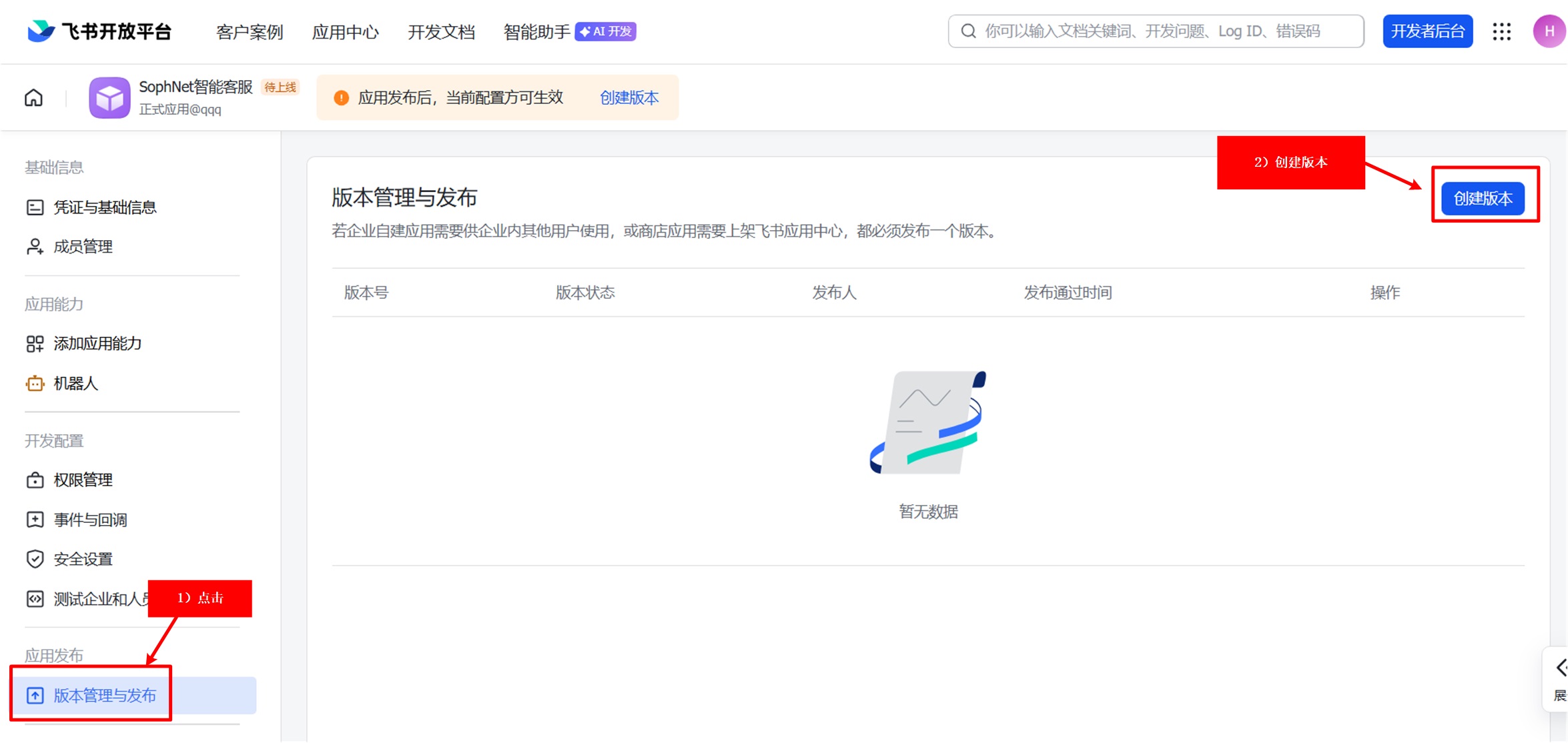The width and height of the screenshot is (1568, 743).
Task: Click the robot icon in the sidebar
Action: [35, 384]
